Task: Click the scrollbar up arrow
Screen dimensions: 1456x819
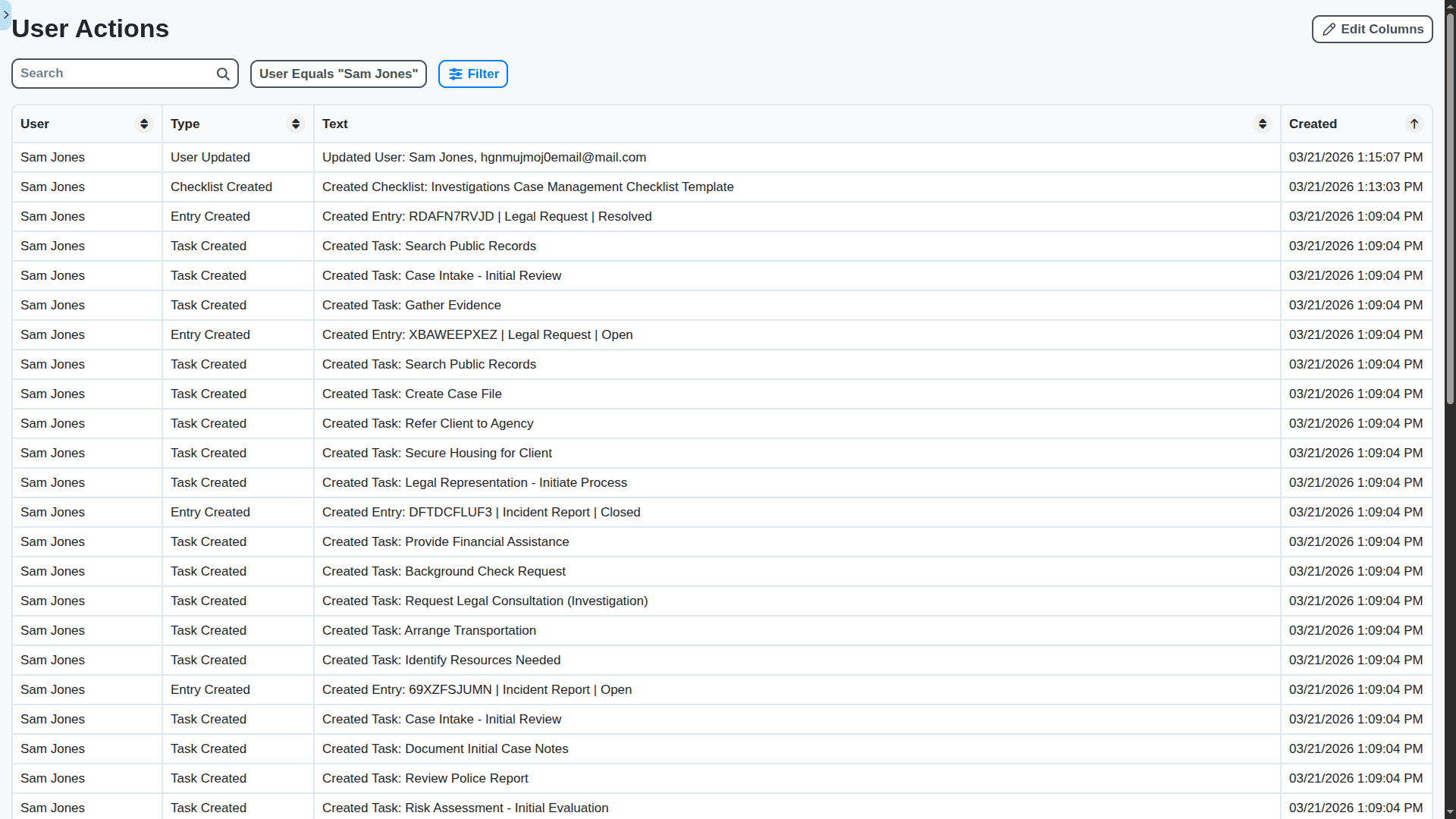Action: click(1448, 6)
